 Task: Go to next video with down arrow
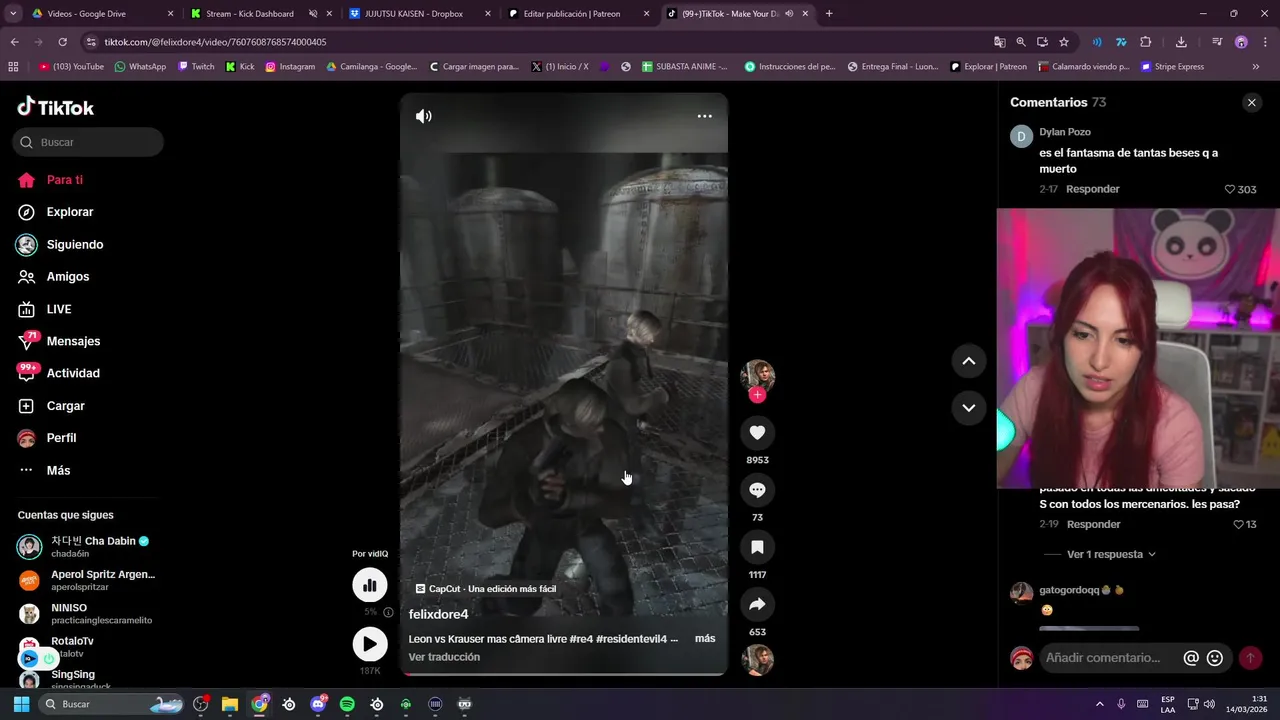(968, 407)
